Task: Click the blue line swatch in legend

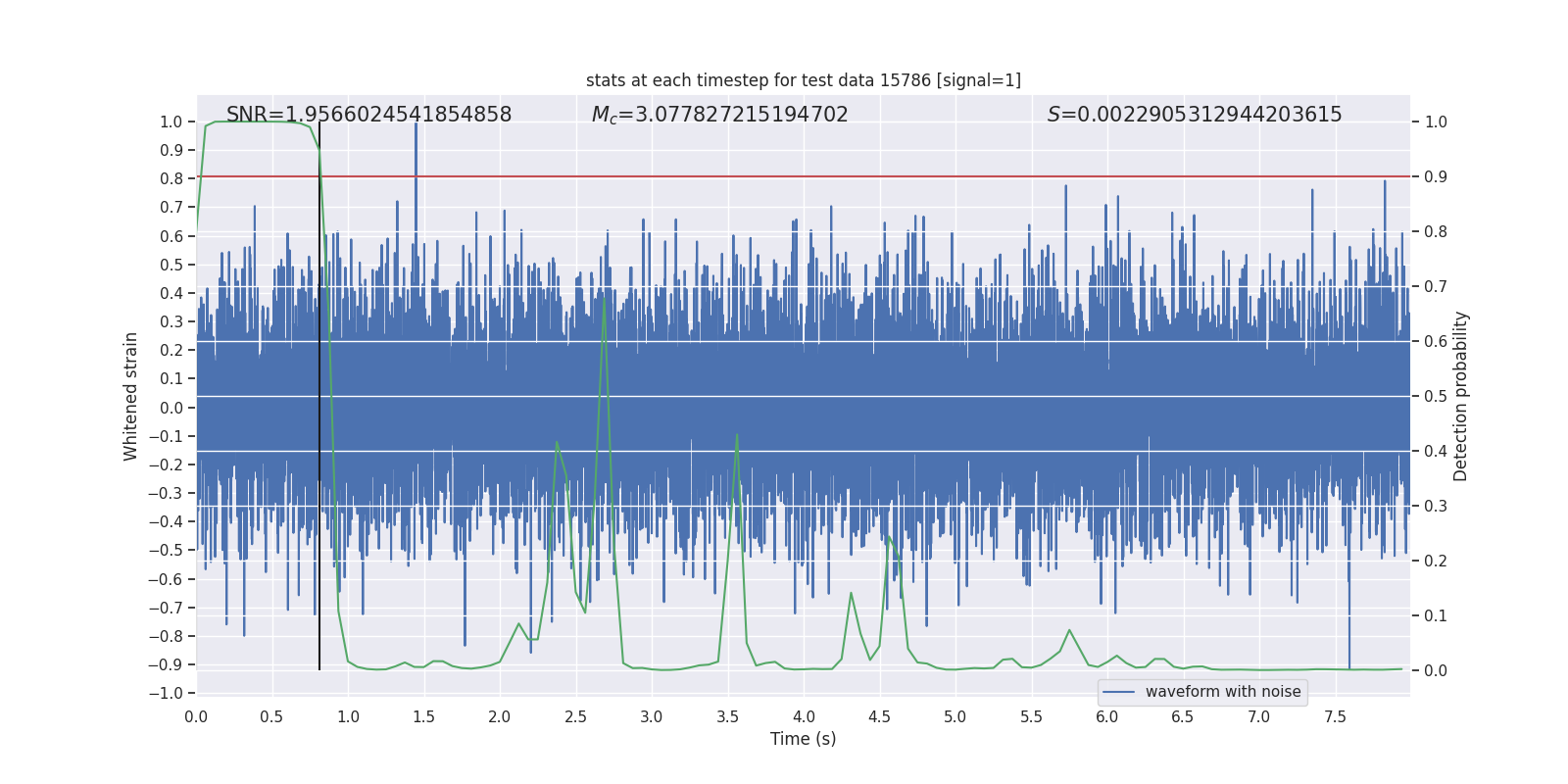Action: (1118, 692)
